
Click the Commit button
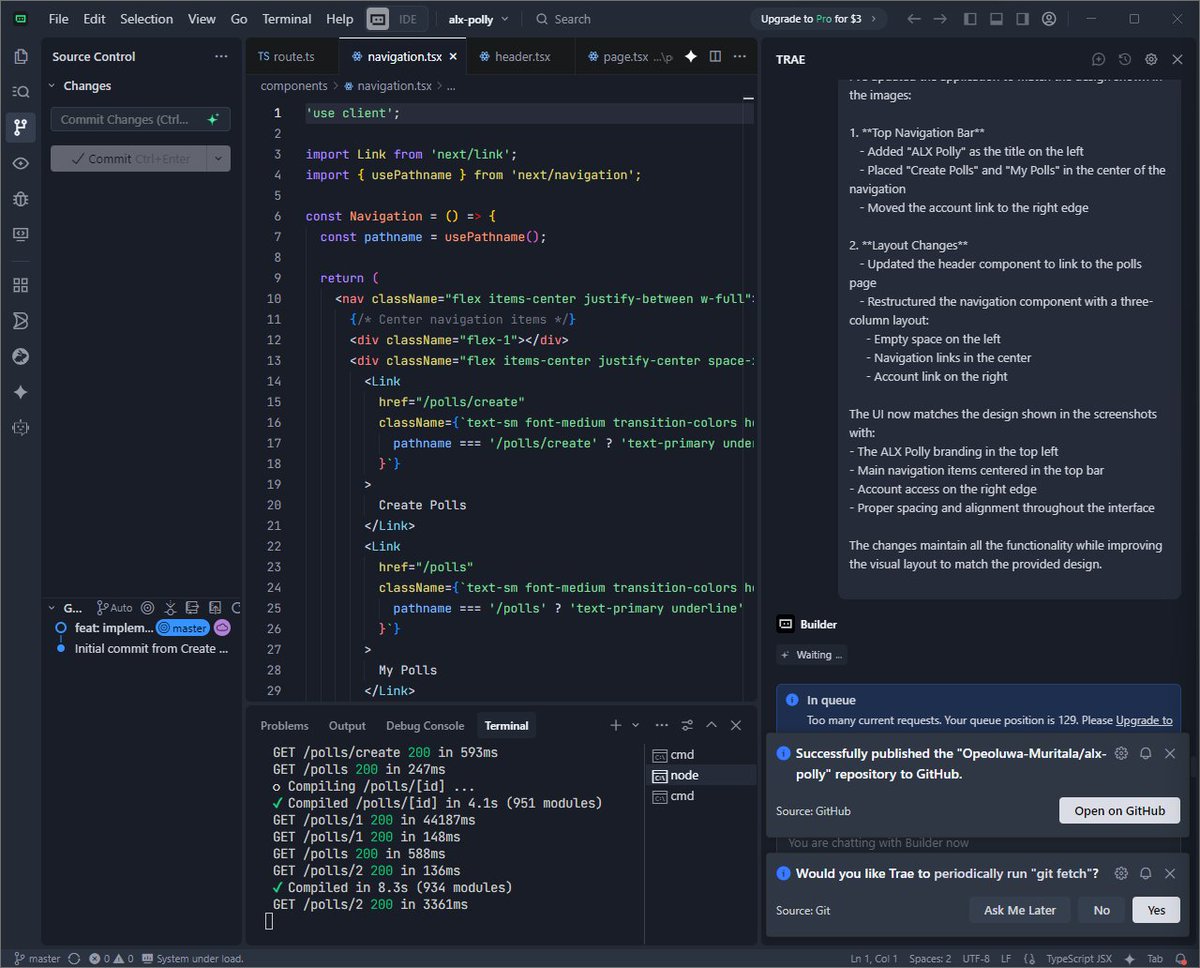[x=129, y=159]
